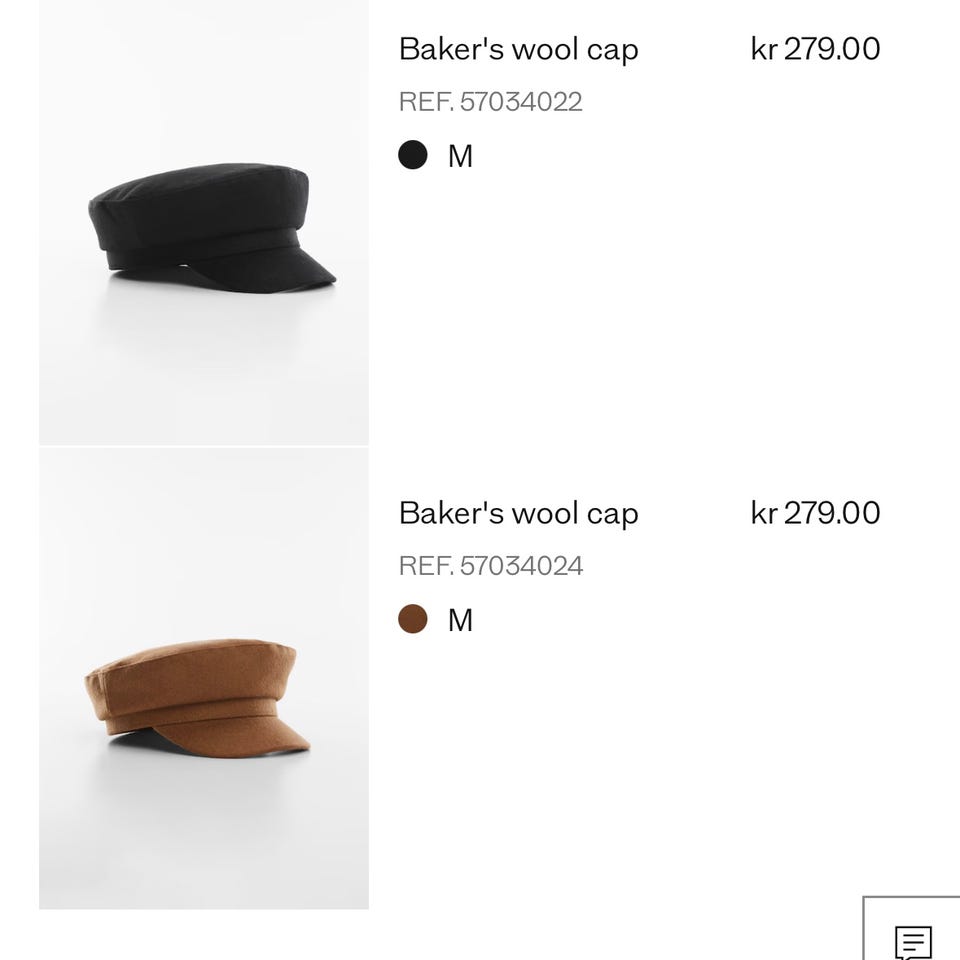Click the REF. 57034022 text
The width and height of the screenshot is (960, 960).
(x=490, y=102)
